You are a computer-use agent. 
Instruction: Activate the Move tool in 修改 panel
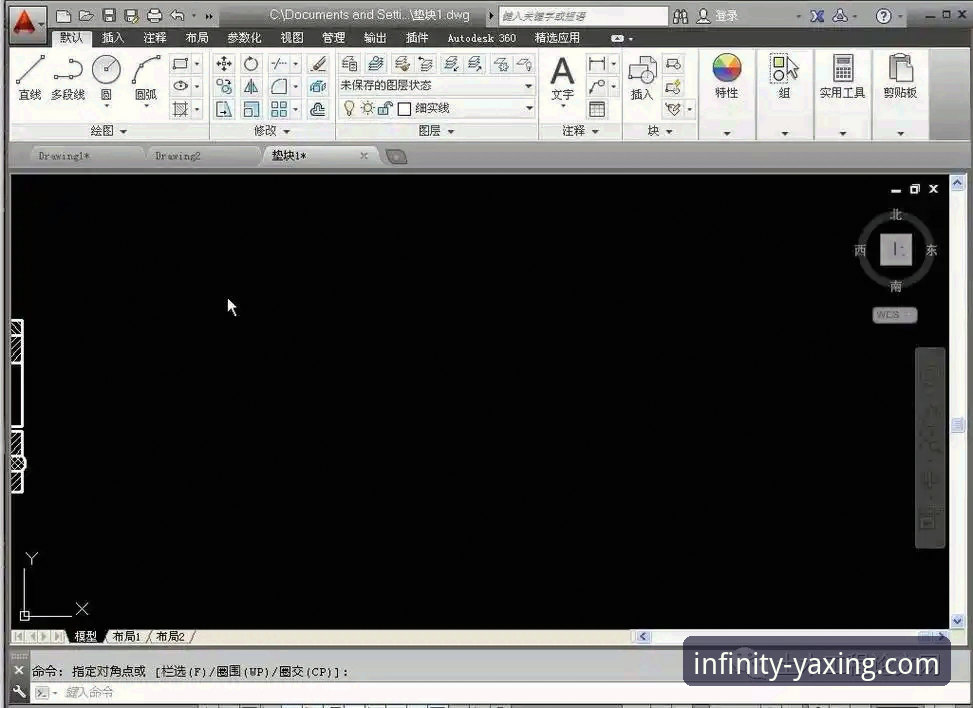[x=224, y=64]
